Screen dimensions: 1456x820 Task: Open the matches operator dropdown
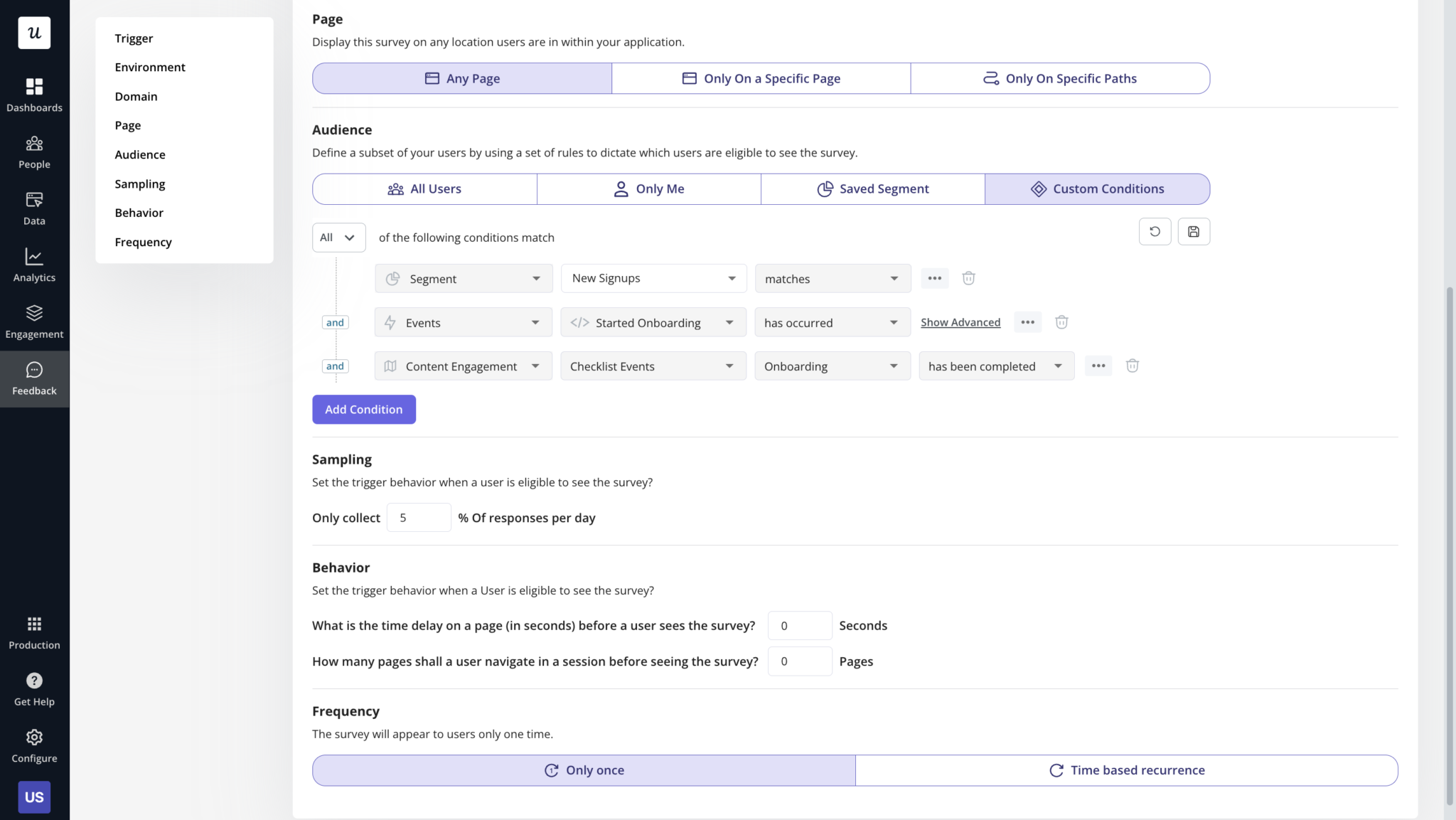(832, 278)
